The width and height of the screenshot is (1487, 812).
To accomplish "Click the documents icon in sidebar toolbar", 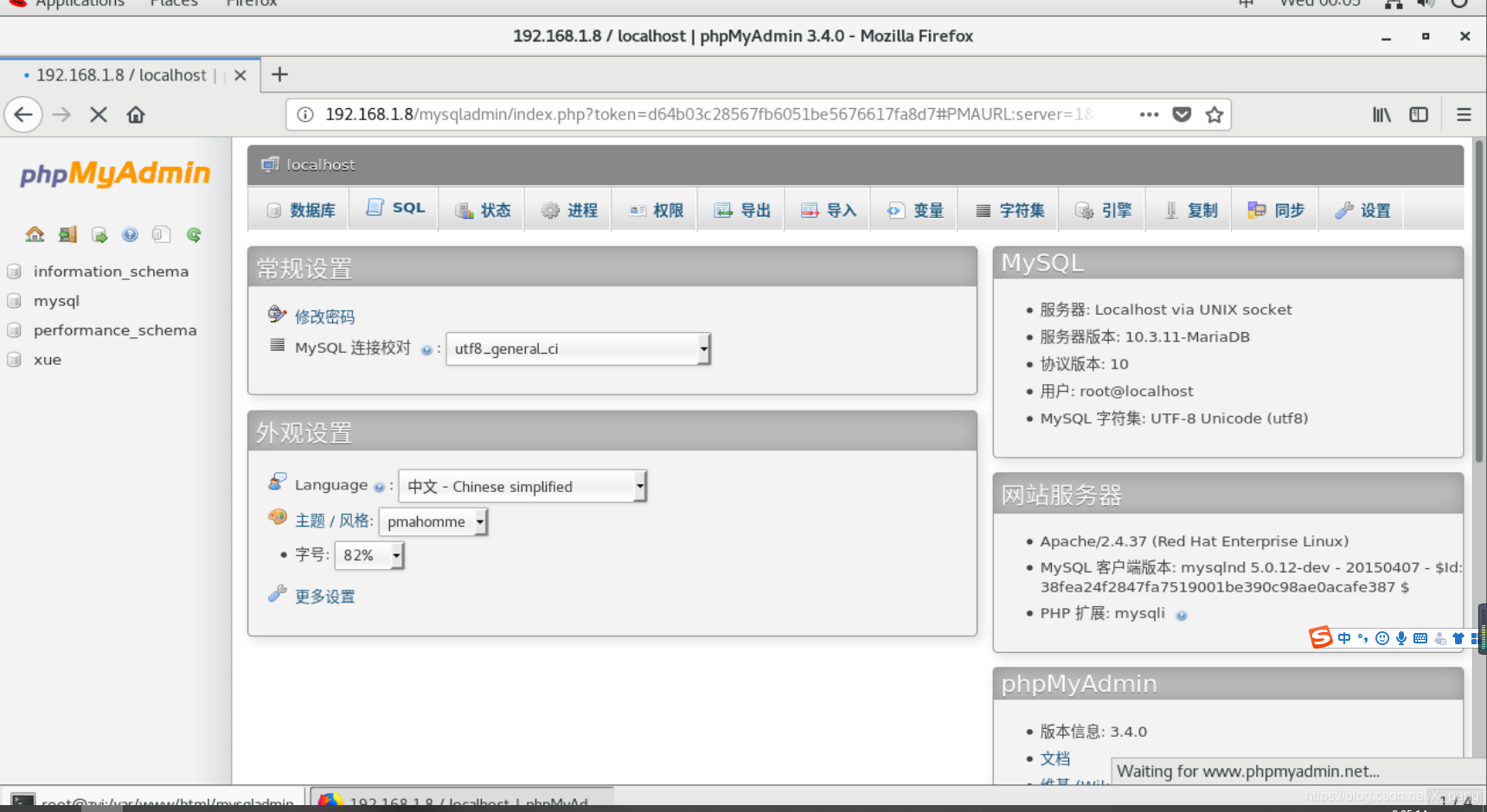I will coord(161,234).
